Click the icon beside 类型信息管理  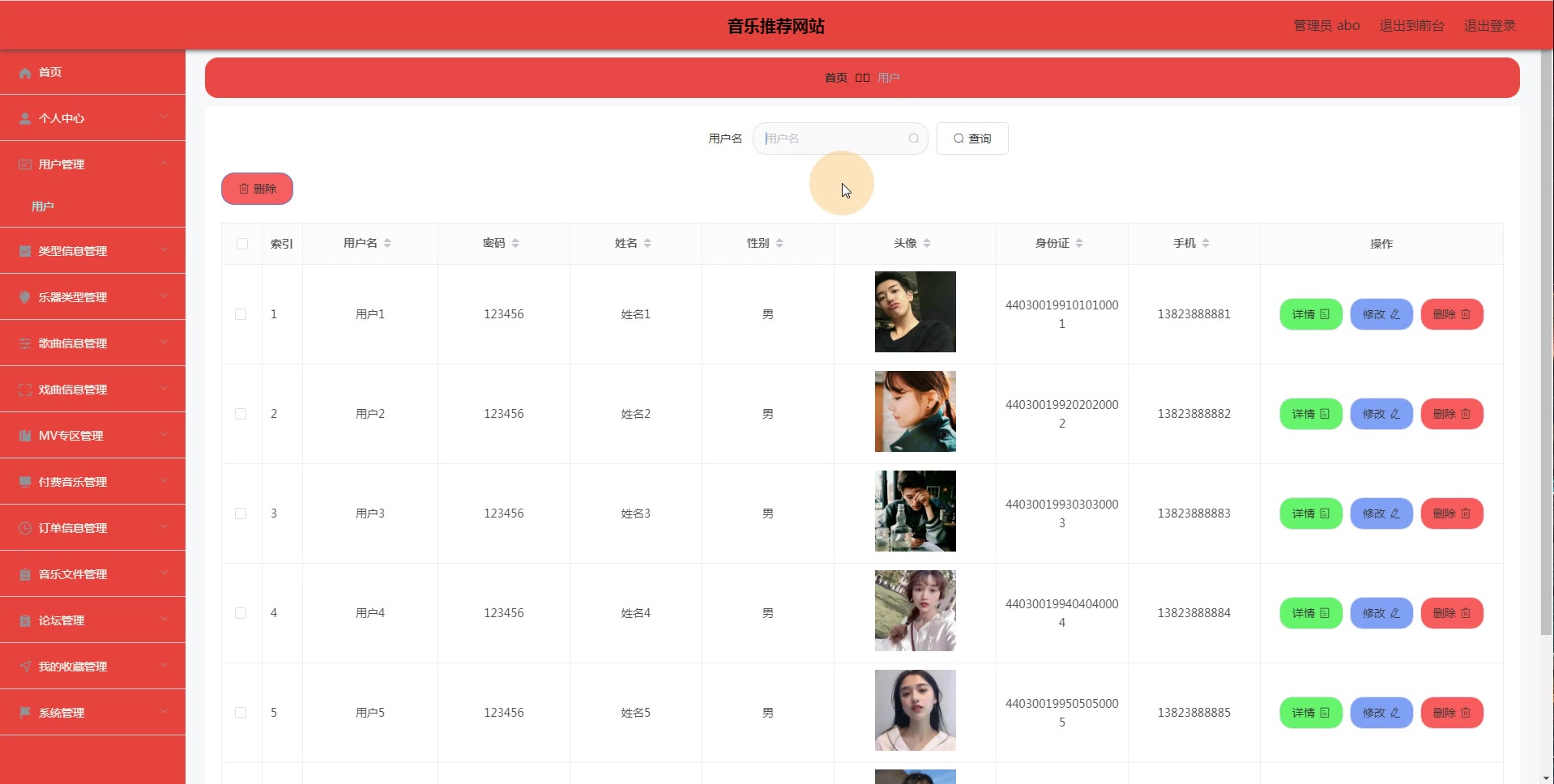(x=25, y=252)
